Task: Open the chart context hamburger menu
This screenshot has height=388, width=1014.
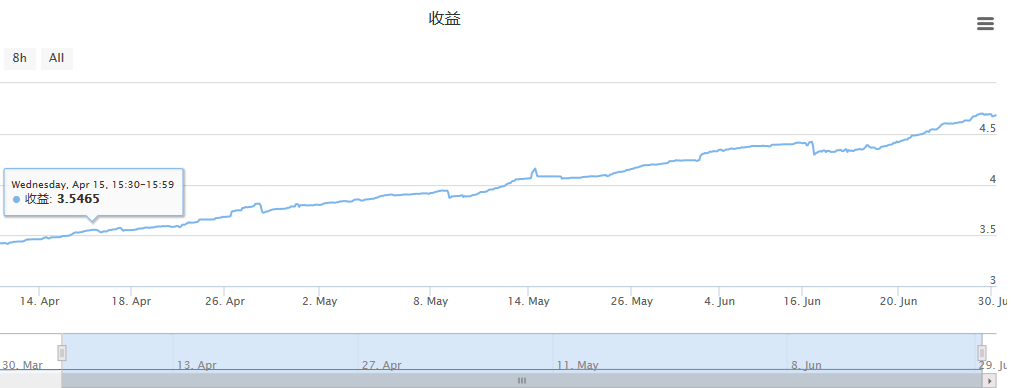Action: pos(985,24)
